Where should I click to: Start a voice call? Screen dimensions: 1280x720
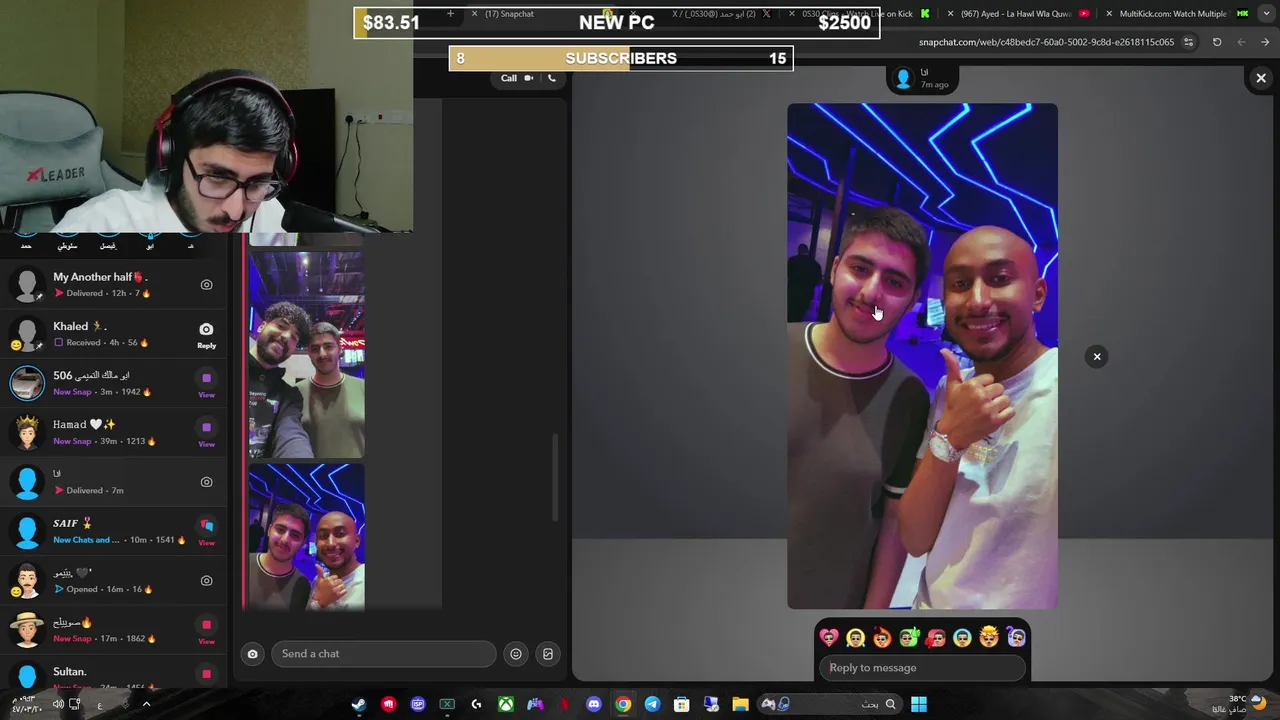pyautogui.click(x=551, y=78)
